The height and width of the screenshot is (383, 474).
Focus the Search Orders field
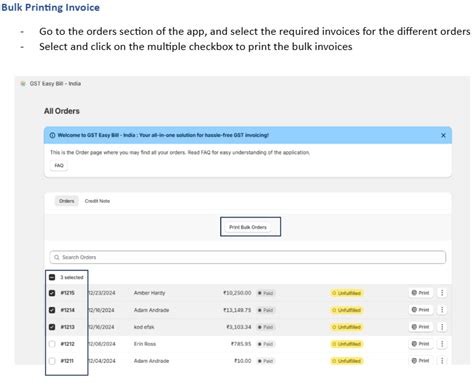click(248, 257)
